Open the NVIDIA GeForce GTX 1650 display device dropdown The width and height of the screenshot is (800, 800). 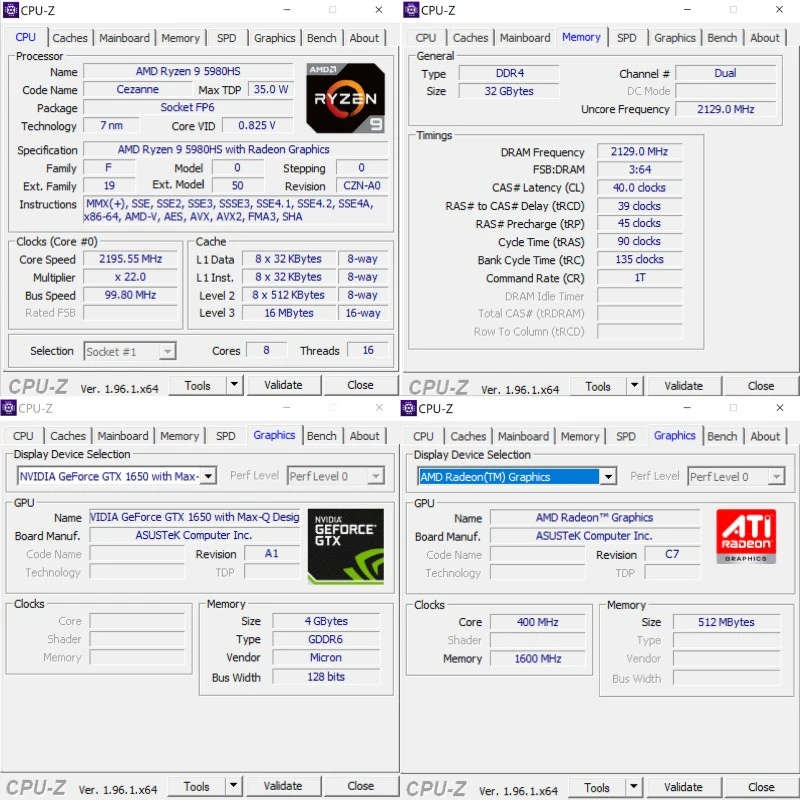[x=208, y=477]
